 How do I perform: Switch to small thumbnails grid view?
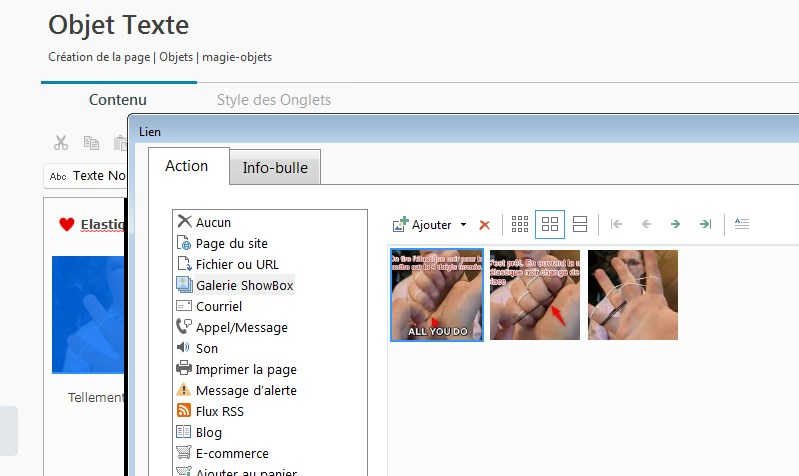tap(520, 224)
